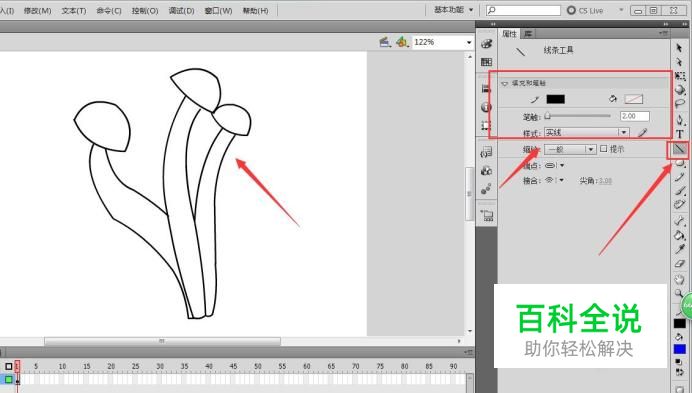Click the blue fill color swatch in toolbar

pos(680,349)
